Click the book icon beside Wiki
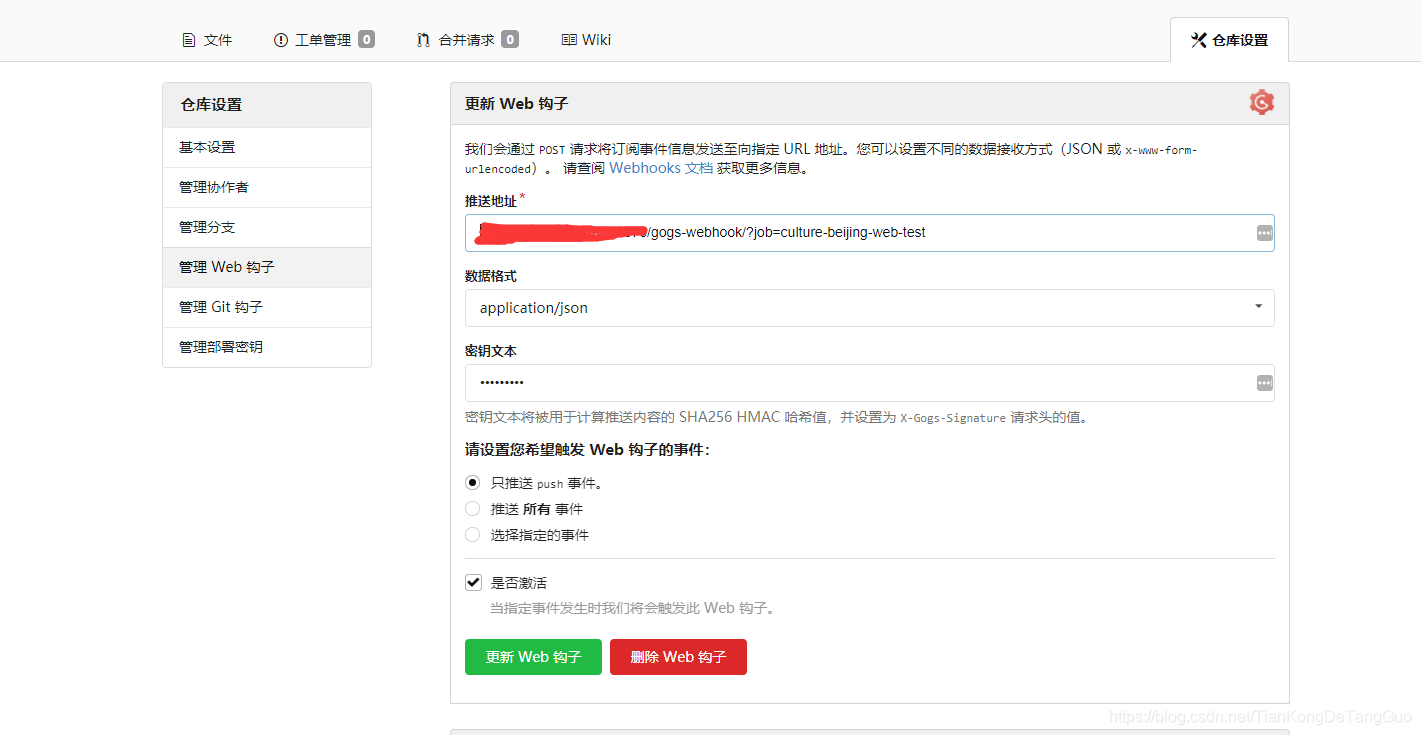The height and width of the screenshot is (735, 1421). coord(569,40)
